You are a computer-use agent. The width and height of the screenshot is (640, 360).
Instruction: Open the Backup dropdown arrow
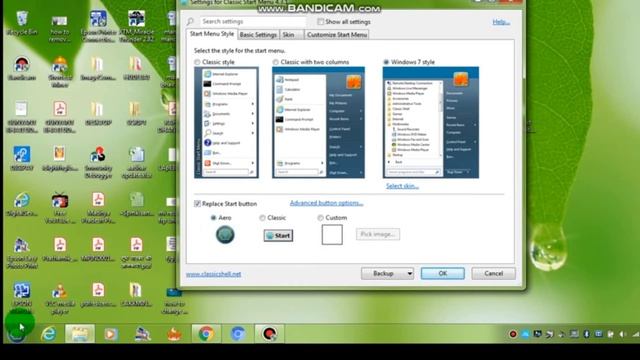pos(409,273)
